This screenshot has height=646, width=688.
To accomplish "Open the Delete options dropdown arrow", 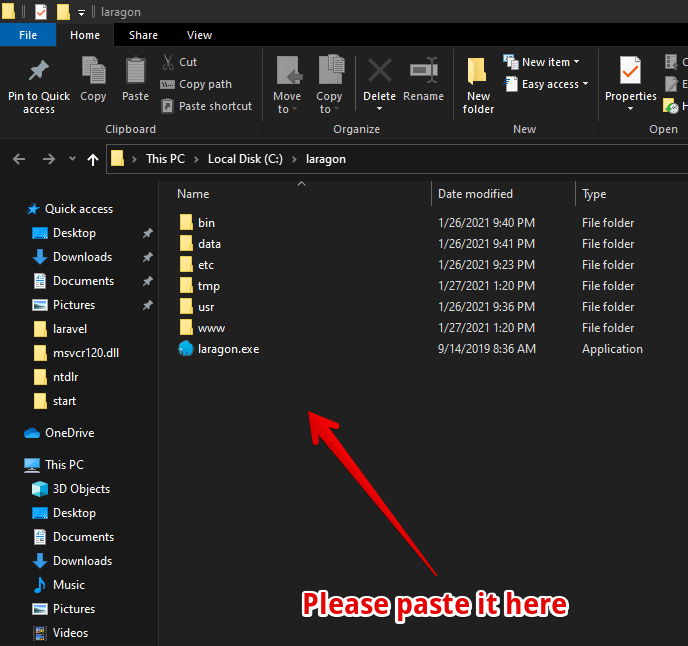I will (380, 108).
